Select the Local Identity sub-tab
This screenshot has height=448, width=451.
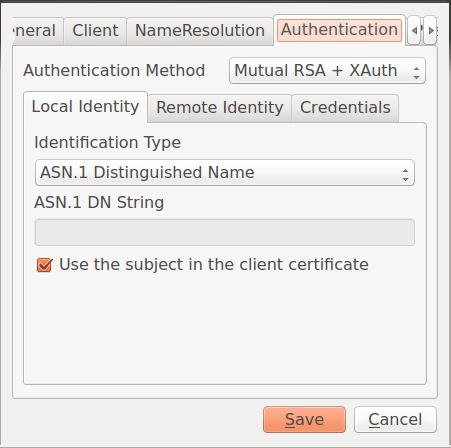(x=85, y=107)
